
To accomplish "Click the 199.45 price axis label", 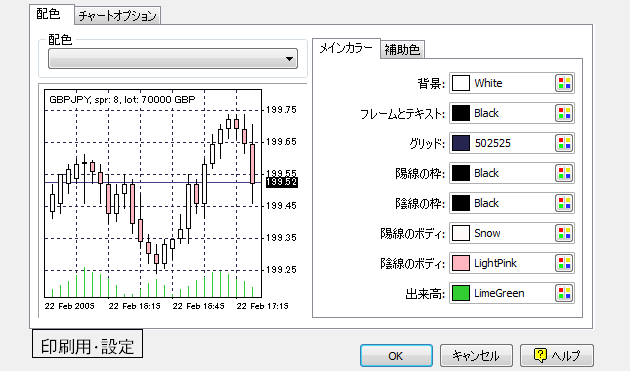I will (x=281, y=206).
